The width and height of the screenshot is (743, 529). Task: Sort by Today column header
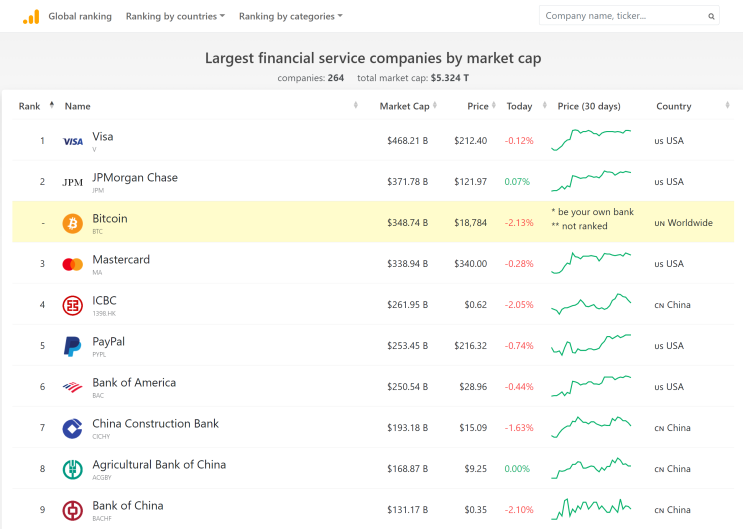pos(526,106)
